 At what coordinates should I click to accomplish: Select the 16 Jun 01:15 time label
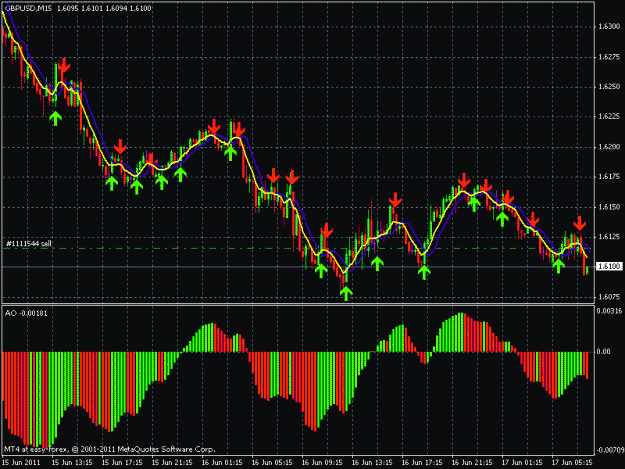[x=222, y=463]
